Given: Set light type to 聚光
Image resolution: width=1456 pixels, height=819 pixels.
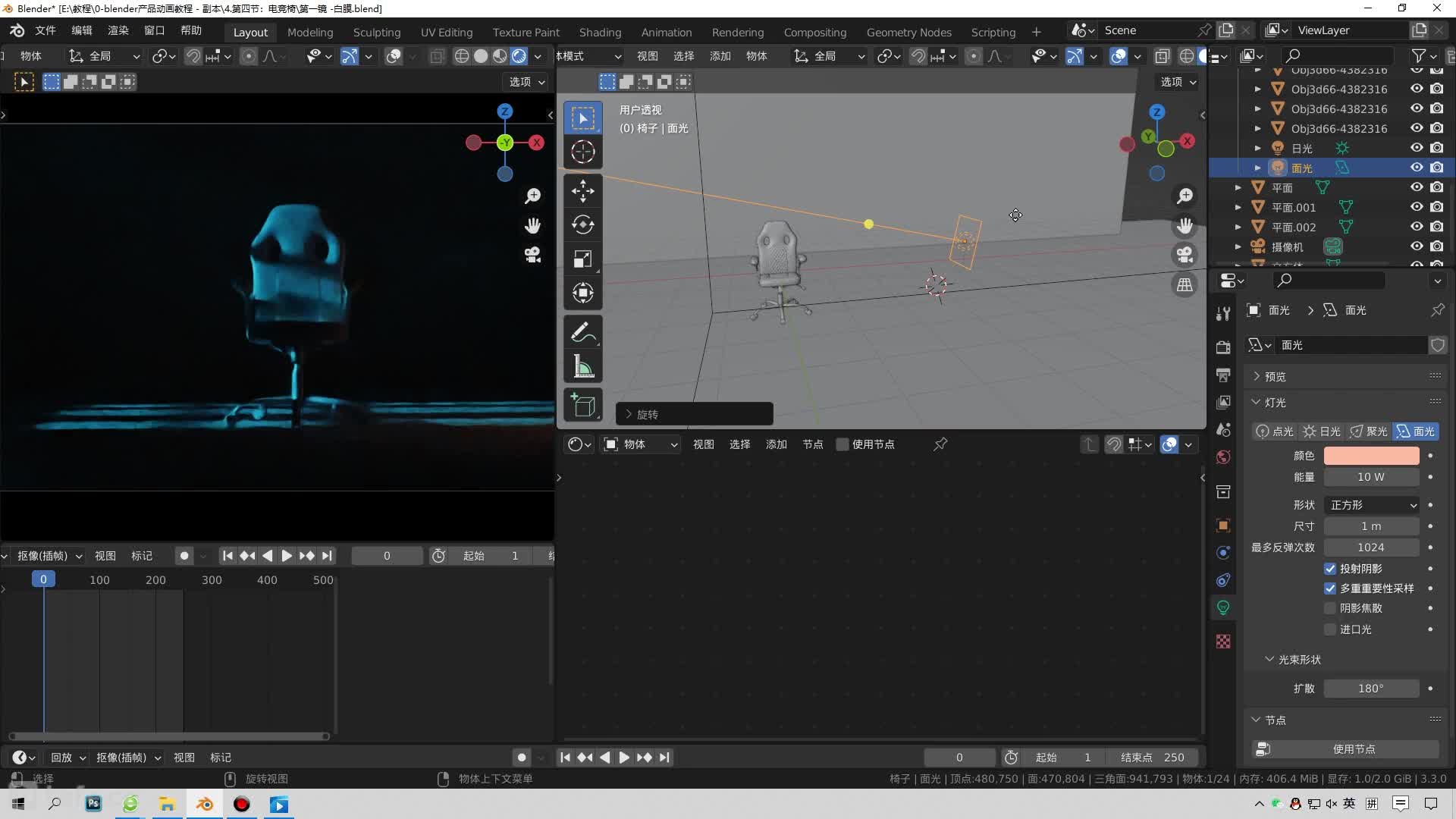Looking at the screenshot, I should point(1369,431).
